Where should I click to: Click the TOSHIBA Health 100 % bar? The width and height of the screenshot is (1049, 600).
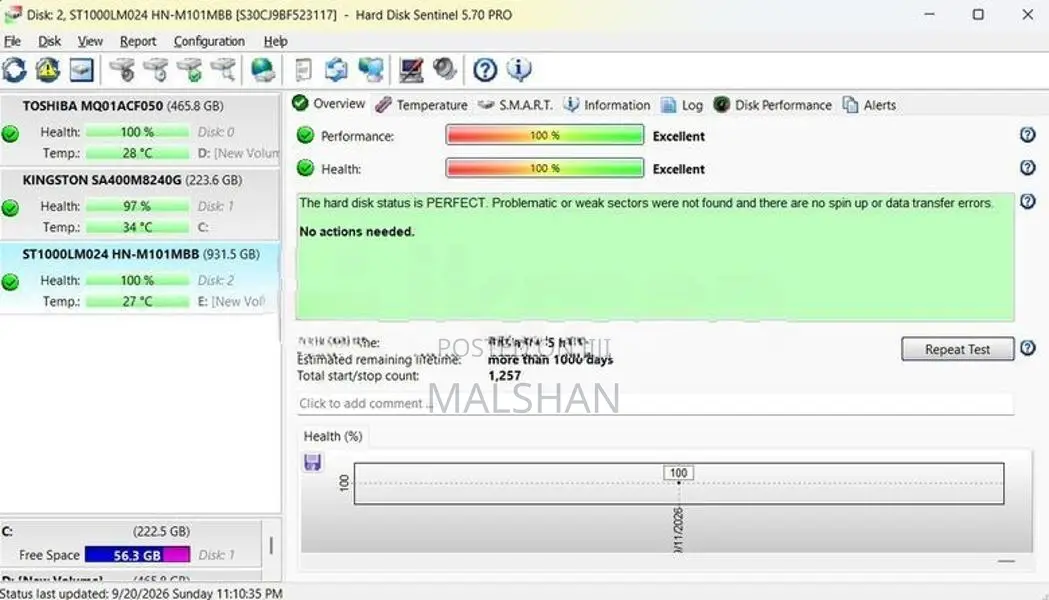coord(137,132)
